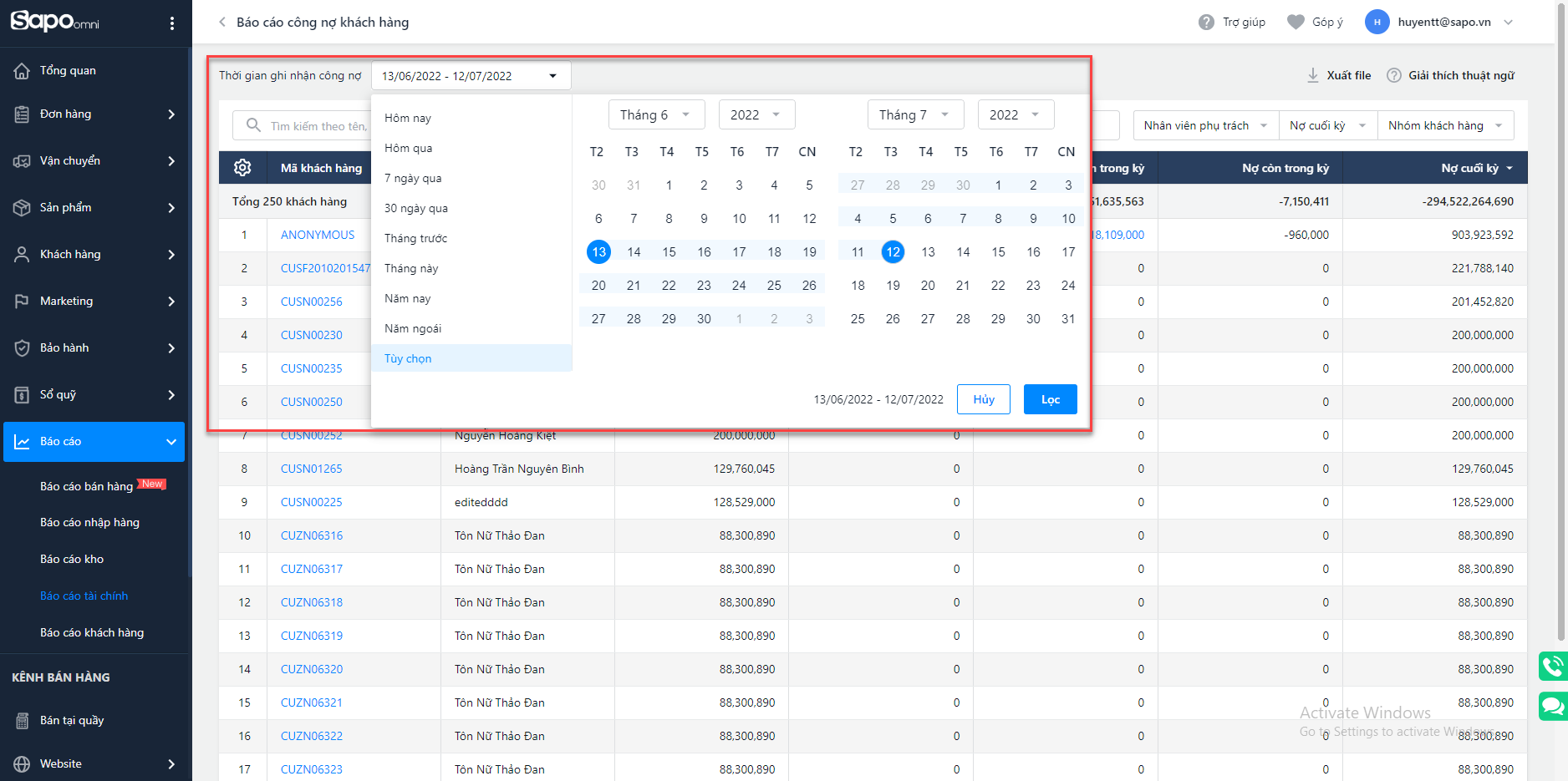
Task: Collapse the Báo cáo sidebar section
Action: 171,442
